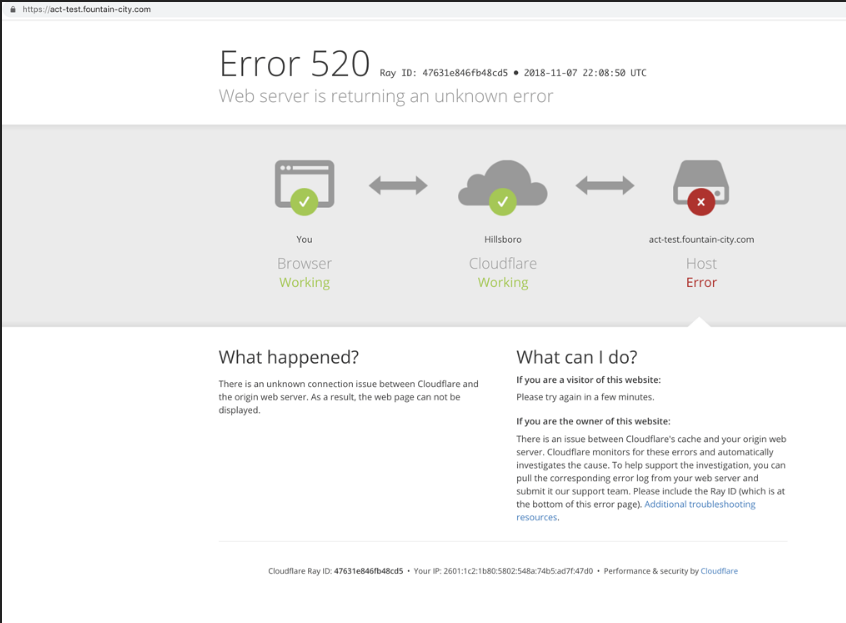The height and width of the screenshot is (623, 846).
Task: Click the Hillsboro location label
Action: pyautogui.click(x=502, y=240)
